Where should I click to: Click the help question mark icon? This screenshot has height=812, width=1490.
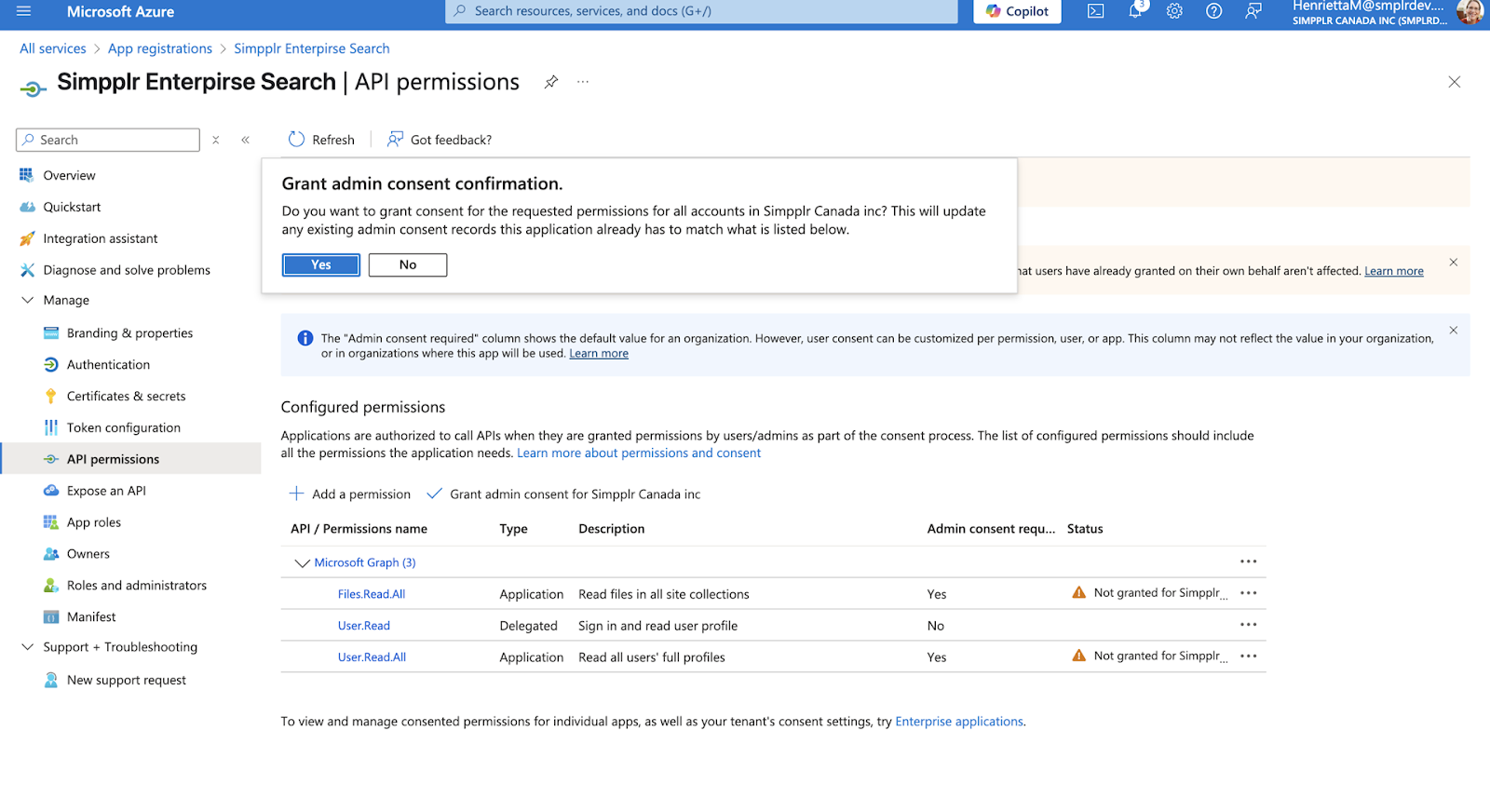(x=1213, y=11)
